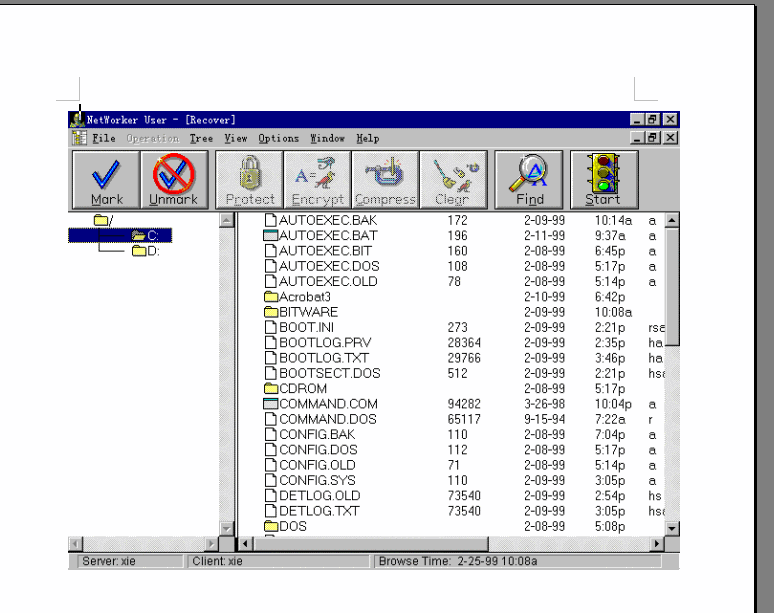Open the Window menu
Image resolution: width=774 pixels, height=613 pixels.
(x=327, y=138)
